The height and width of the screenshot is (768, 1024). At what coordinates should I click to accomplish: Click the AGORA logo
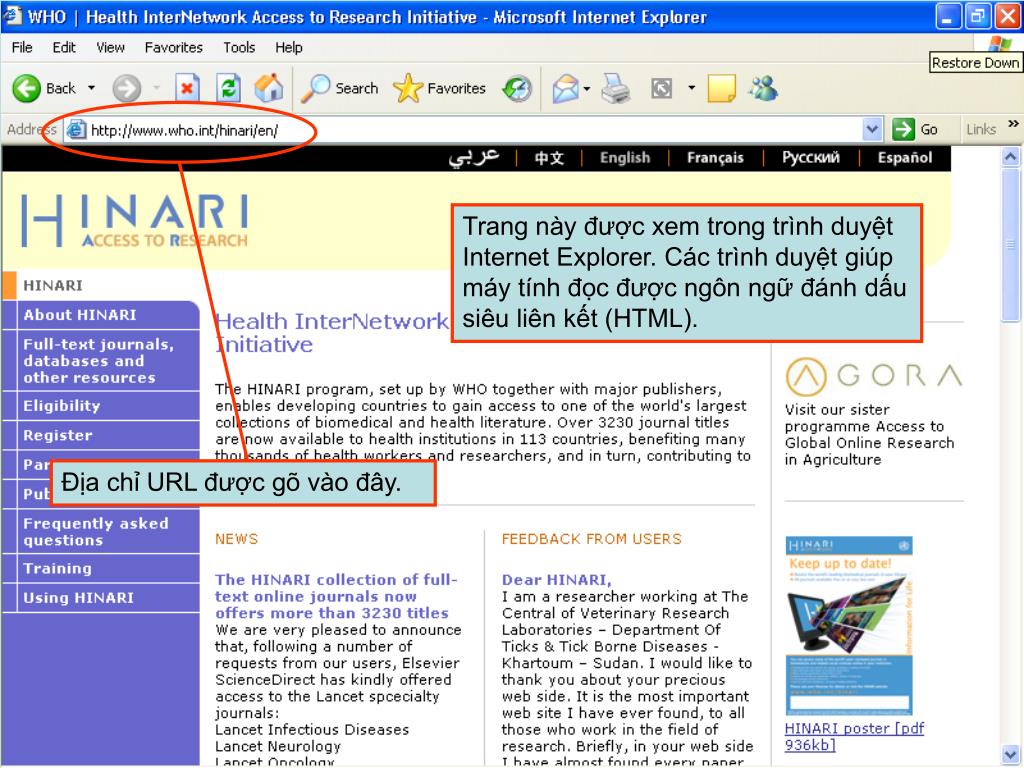(x=873, y=376)
